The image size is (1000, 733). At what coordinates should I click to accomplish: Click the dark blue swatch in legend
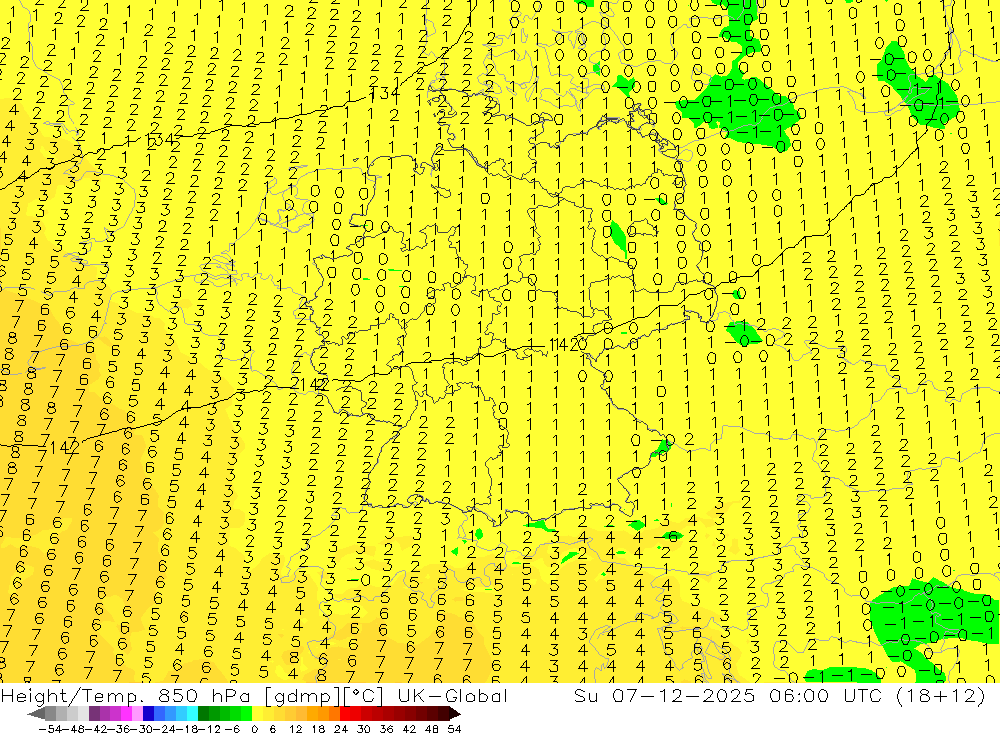[x=148, y=714]
